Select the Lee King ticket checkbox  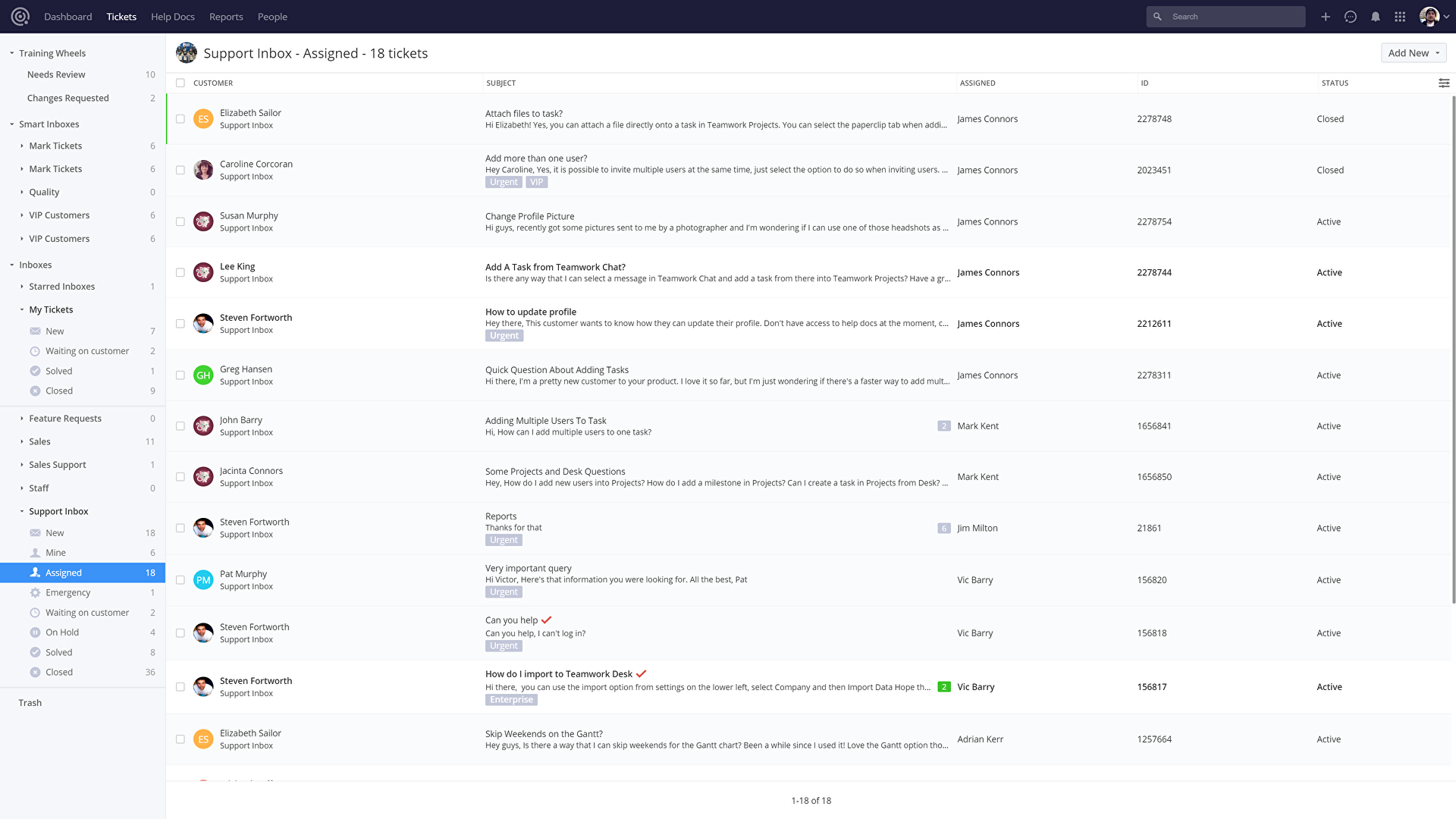(180, 272)
